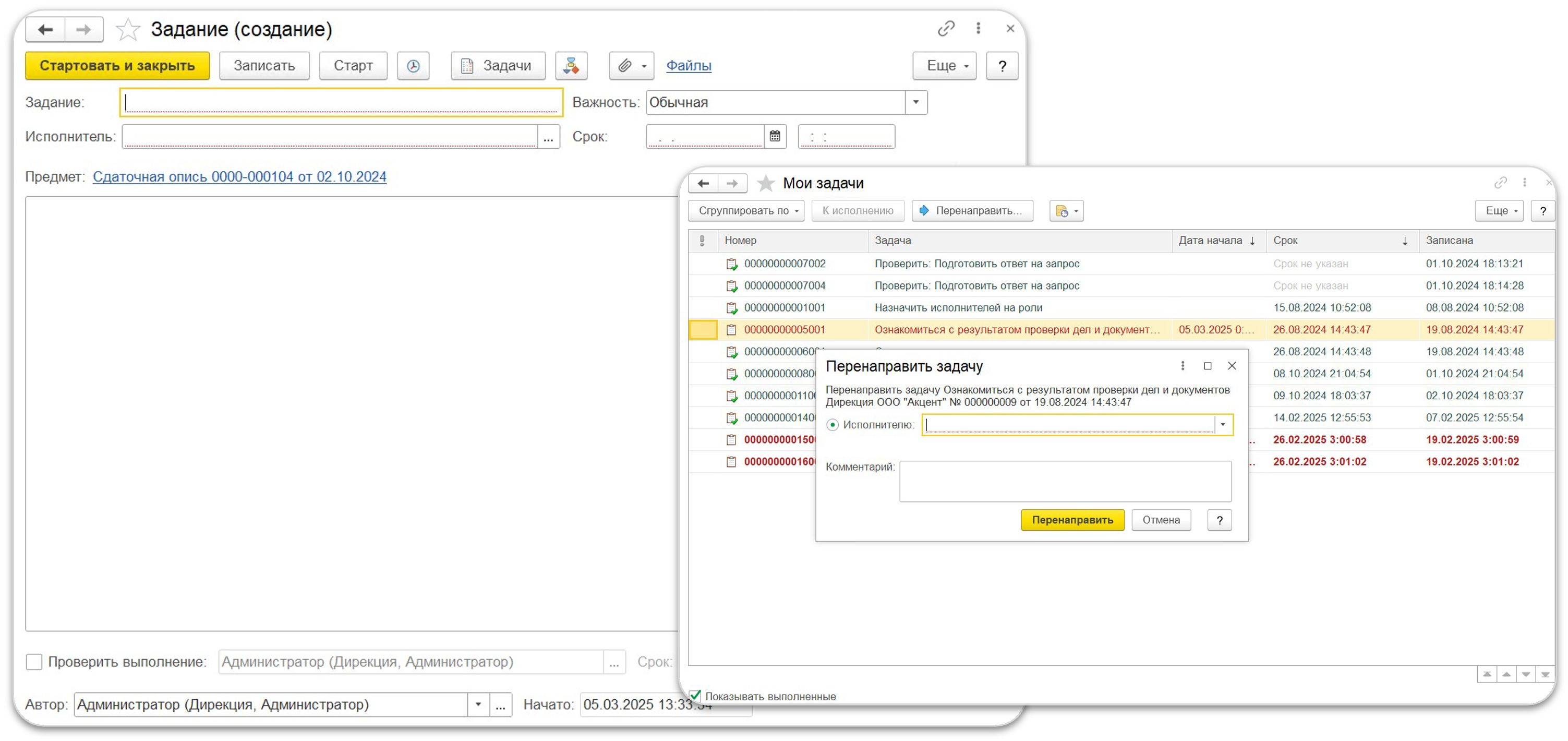The height and width of the screenshot is (741, 1568).
Task: Confirm with yellow Перенаправить button
Action: point(1072,520)
